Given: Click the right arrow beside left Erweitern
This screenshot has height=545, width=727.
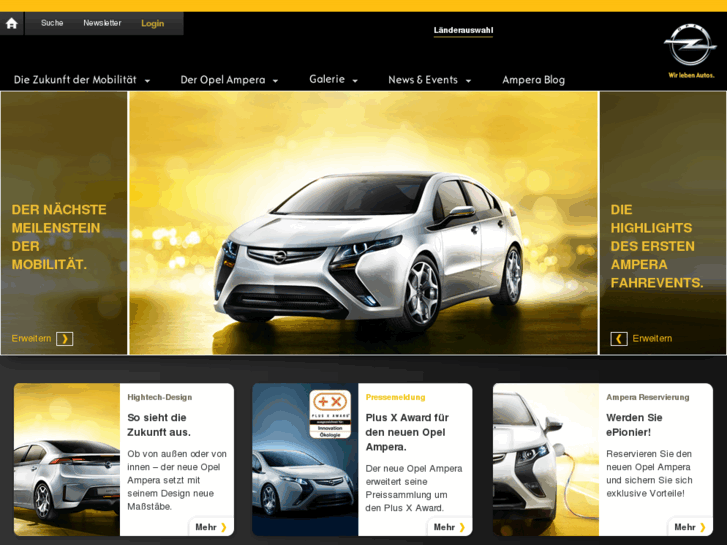Looking at the screenshot, I should tap(64, 339).
